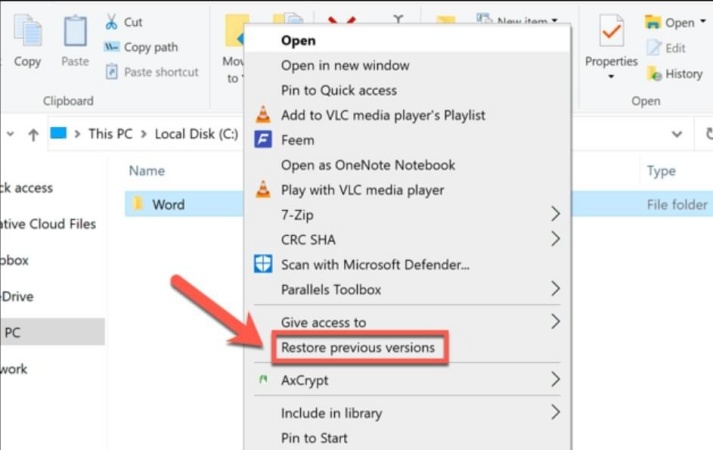Expand the AxCrypt submenu arrow
Image resolution: width=713 pixels, height=450 pixels.
[555, 379]
